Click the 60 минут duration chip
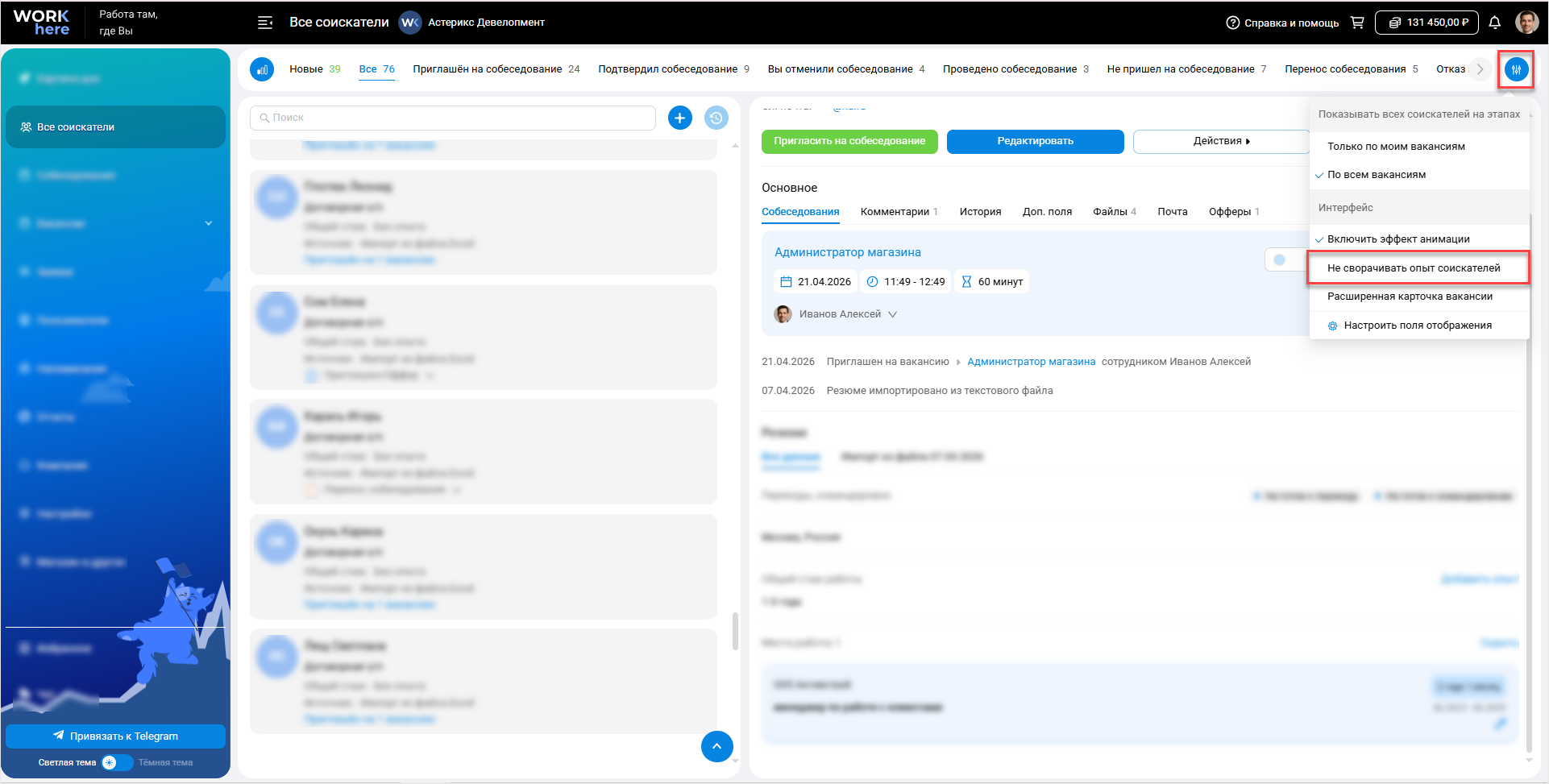Image resolution: width=1549 pixels, height=784 pixels. [x=992, y=281]
